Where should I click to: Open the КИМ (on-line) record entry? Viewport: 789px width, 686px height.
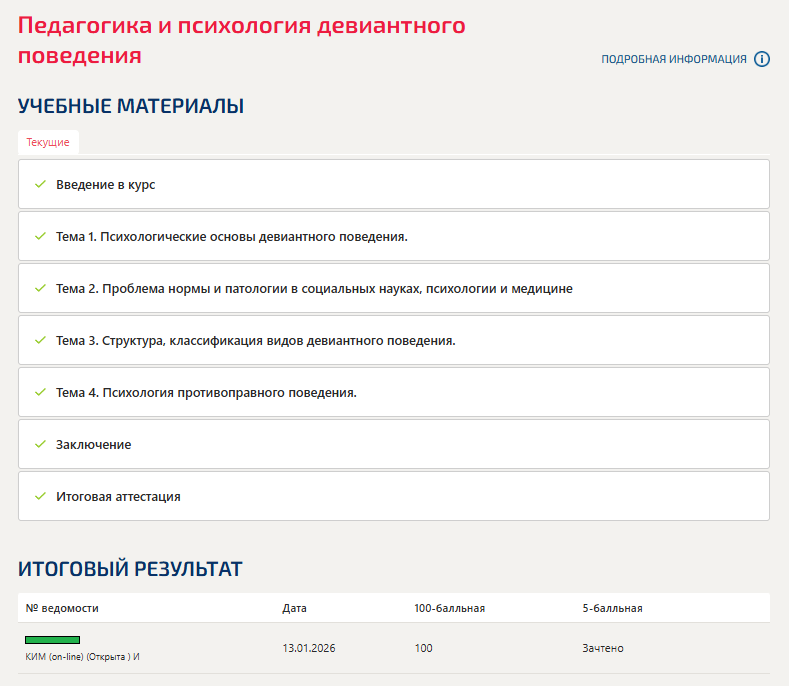82,657
